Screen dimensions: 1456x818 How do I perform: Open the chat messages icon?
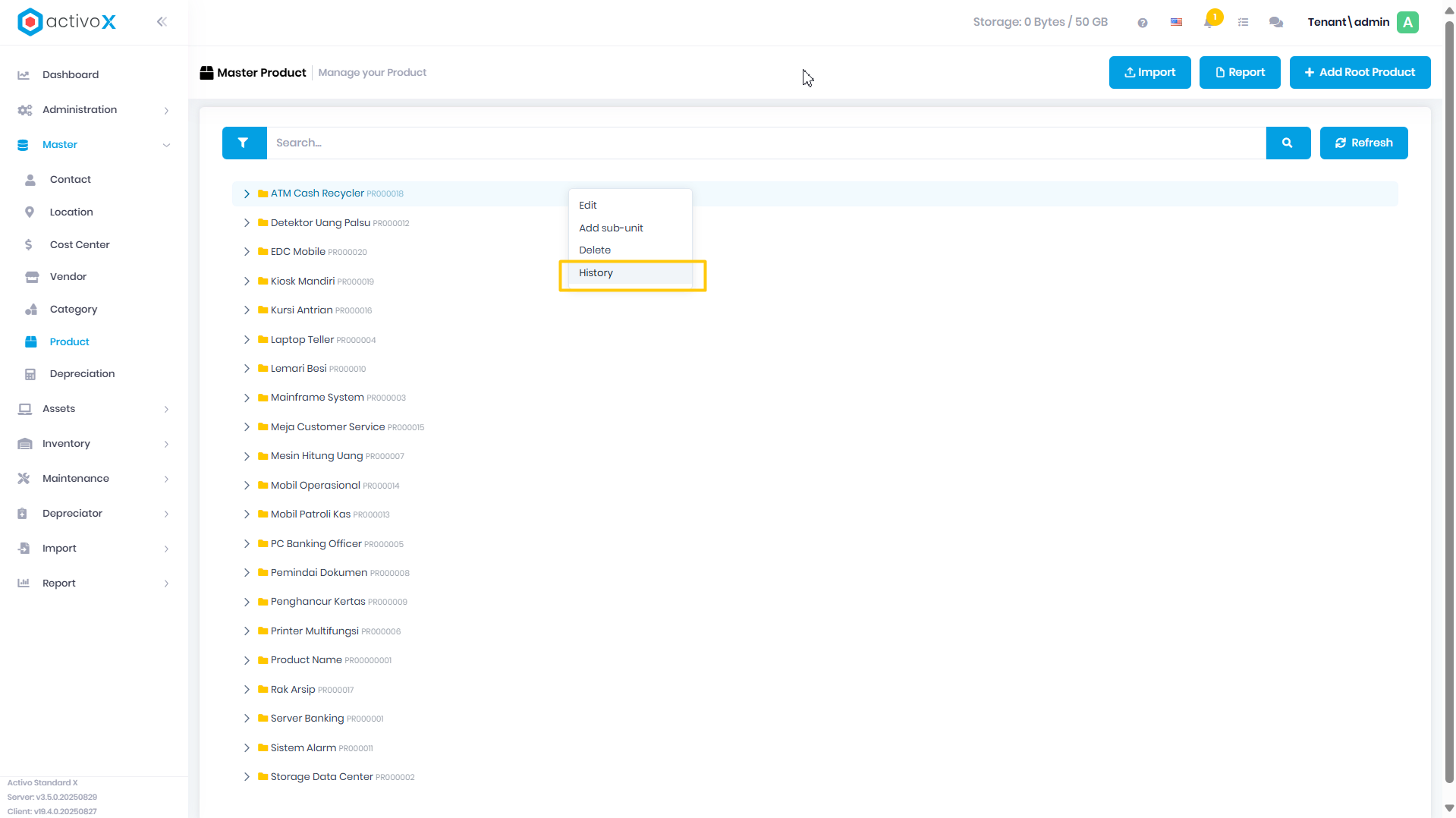tap(1276, 22)
